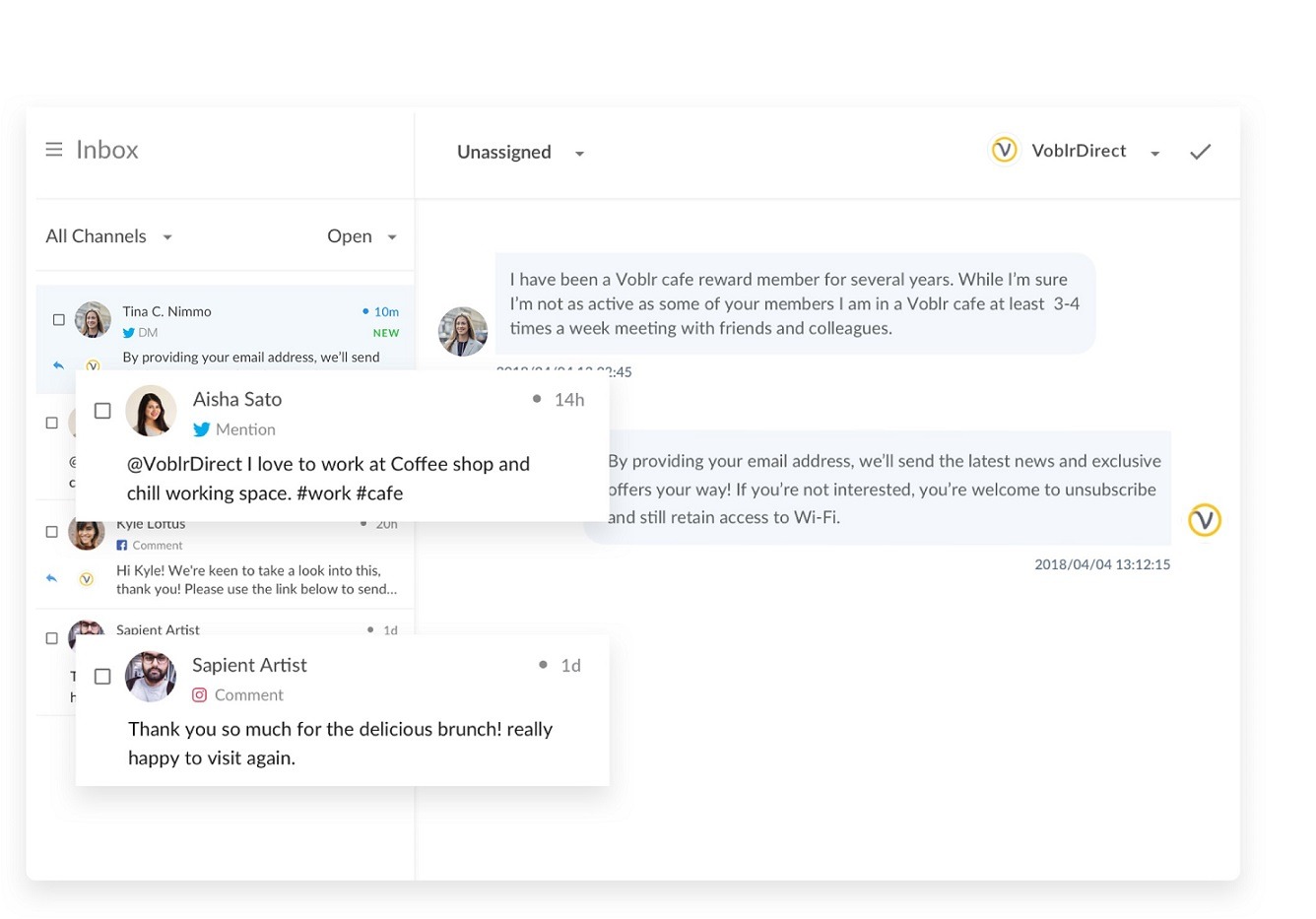Open the All Channels filter dropdown
The height and width of the screenshot is (919, 1316).
pos(109,236)
